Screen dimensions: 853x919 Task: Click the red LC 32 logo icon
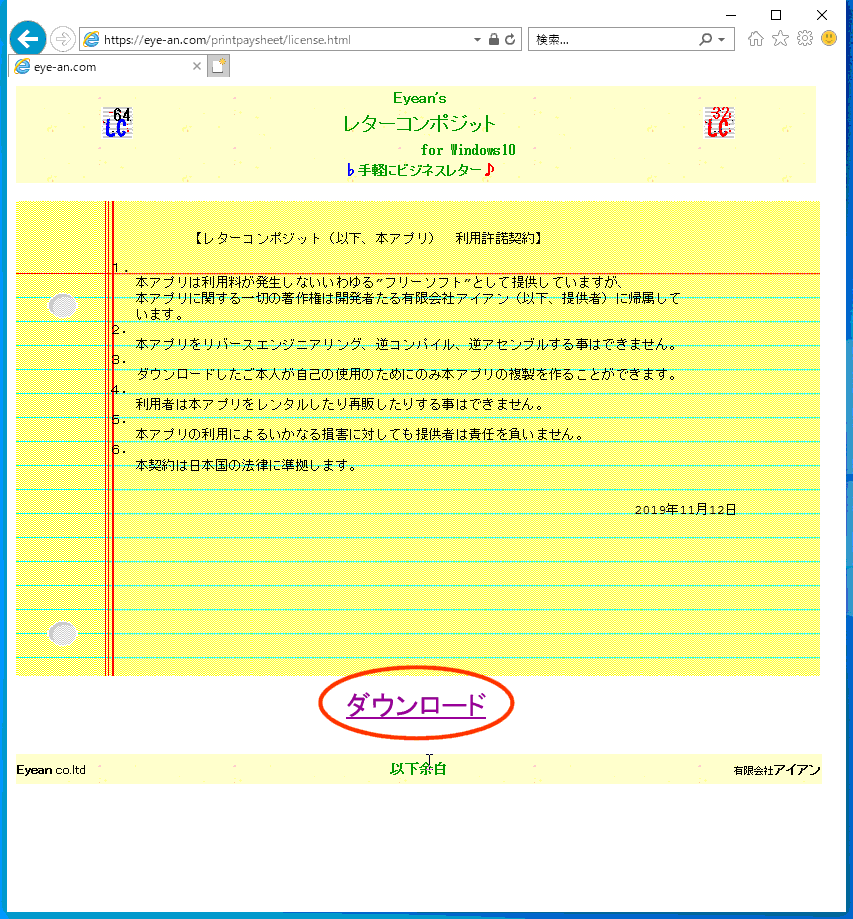tap(719, 122)
